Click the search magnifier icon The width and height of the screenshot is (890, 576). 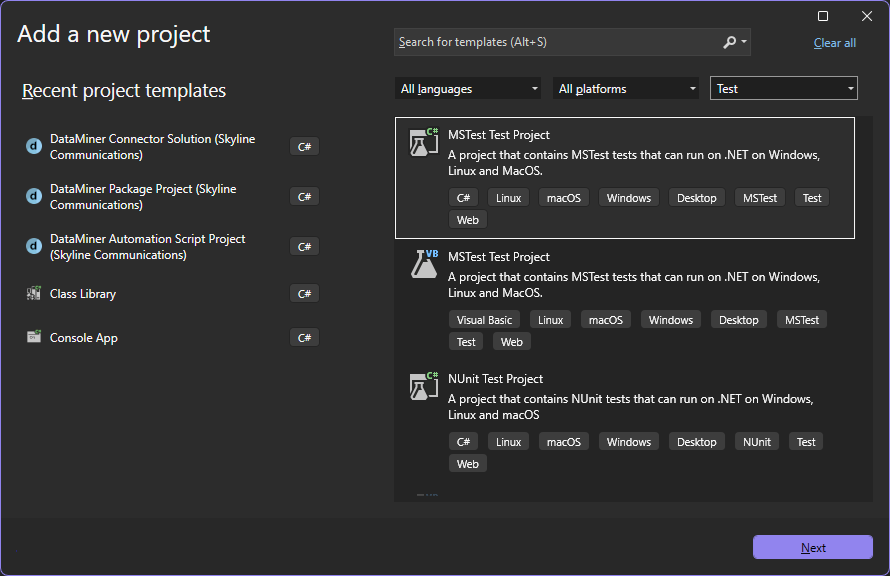729,42
